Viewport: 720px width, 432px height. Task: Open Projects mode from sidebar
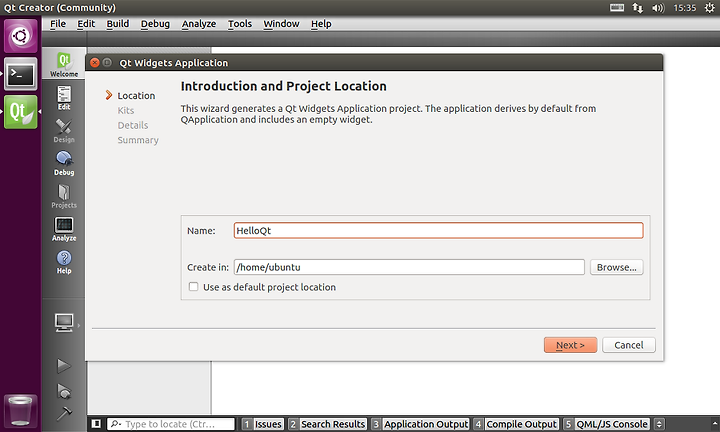pos(64,196)
